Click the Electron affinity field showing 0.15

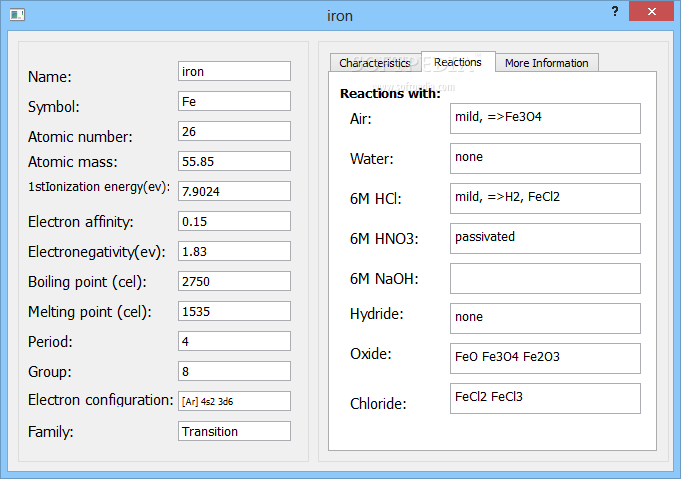coord(234,221)
